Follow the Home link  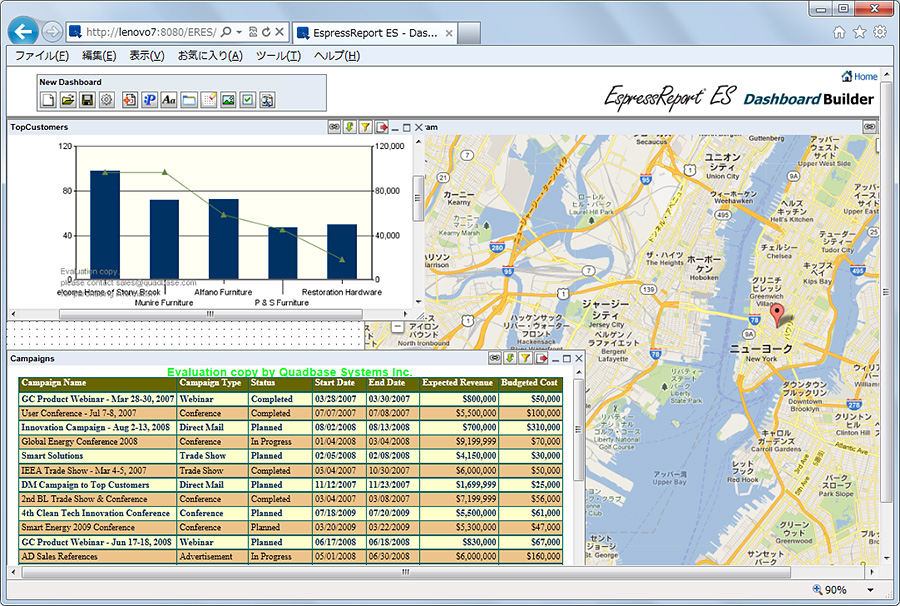point(859,76)
